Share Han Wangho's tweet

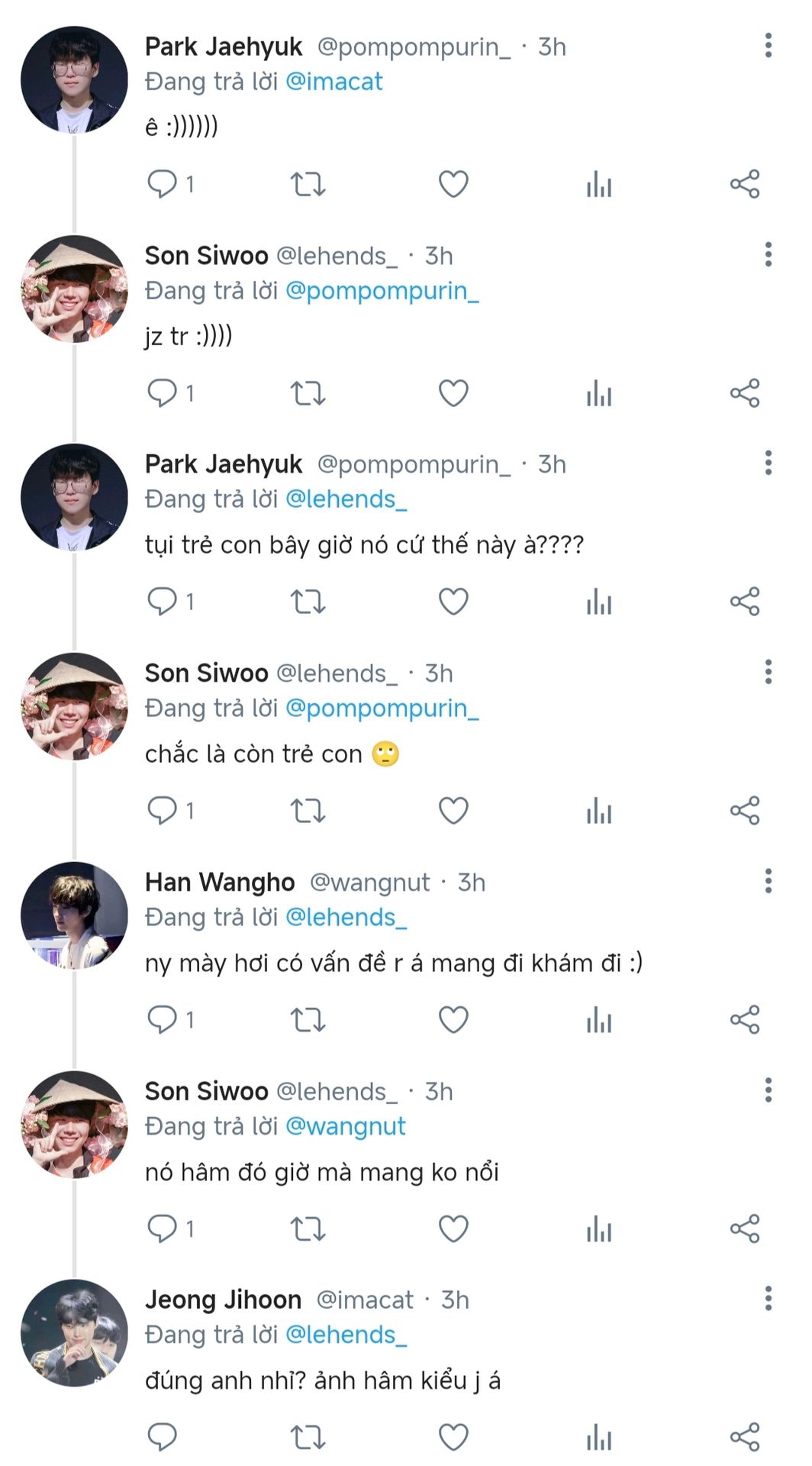[745, 1019]
